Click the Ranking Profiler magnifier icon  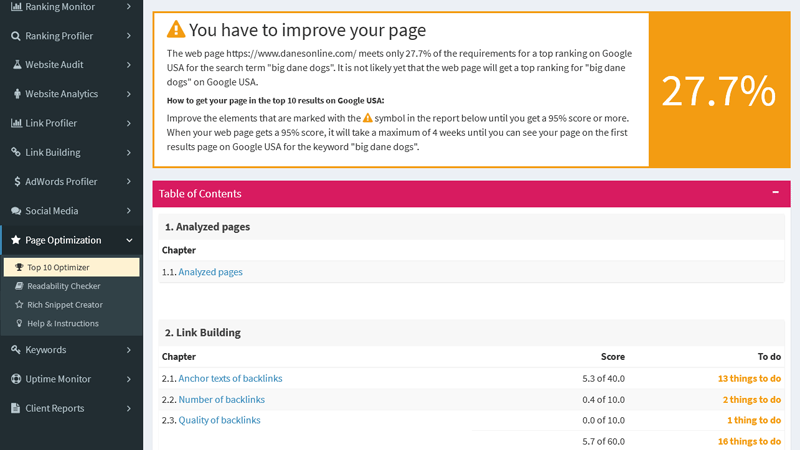pyautogui.click(x=16, y=36)
